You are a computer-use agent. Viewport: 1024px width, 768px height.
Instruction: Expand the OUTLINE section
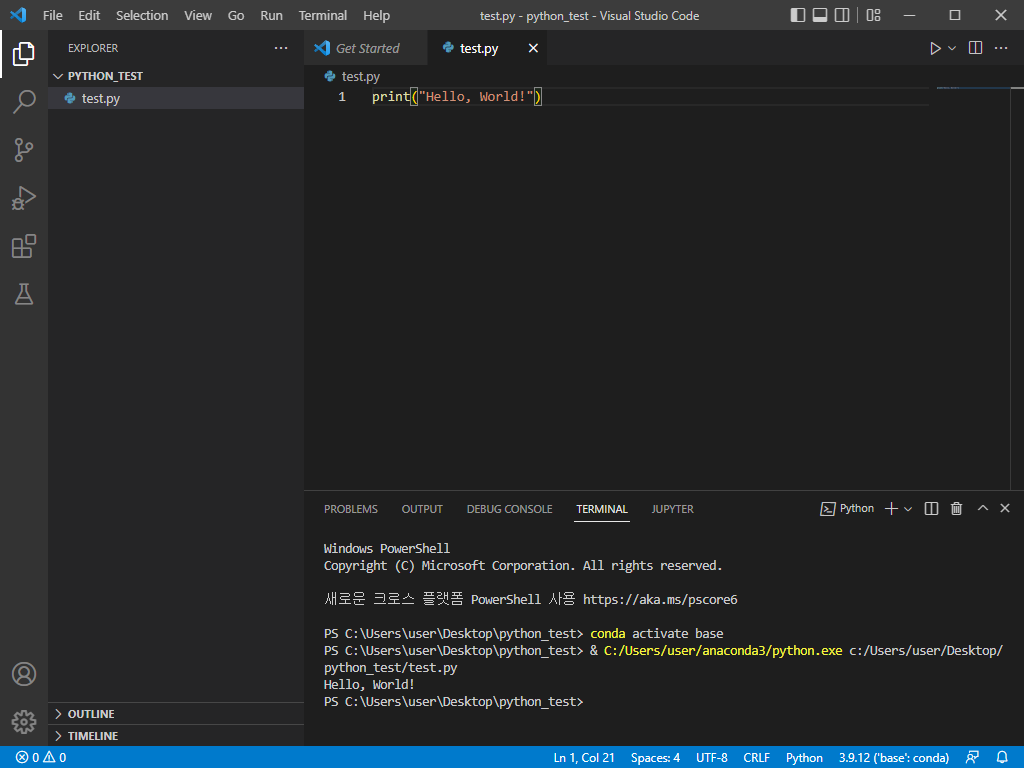(x=176, y=714)
